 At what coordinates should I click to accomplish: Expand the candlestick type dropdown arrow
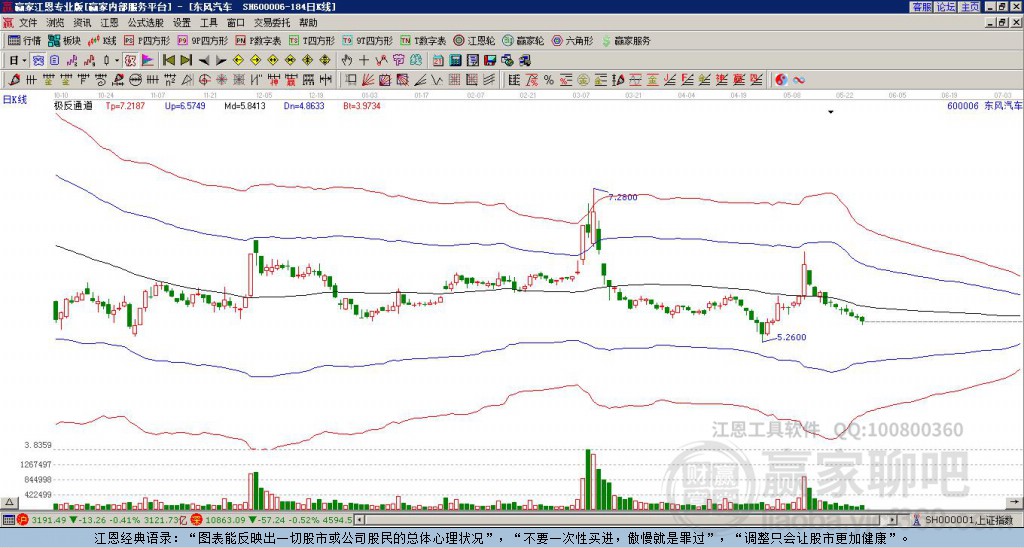point(117,61)
